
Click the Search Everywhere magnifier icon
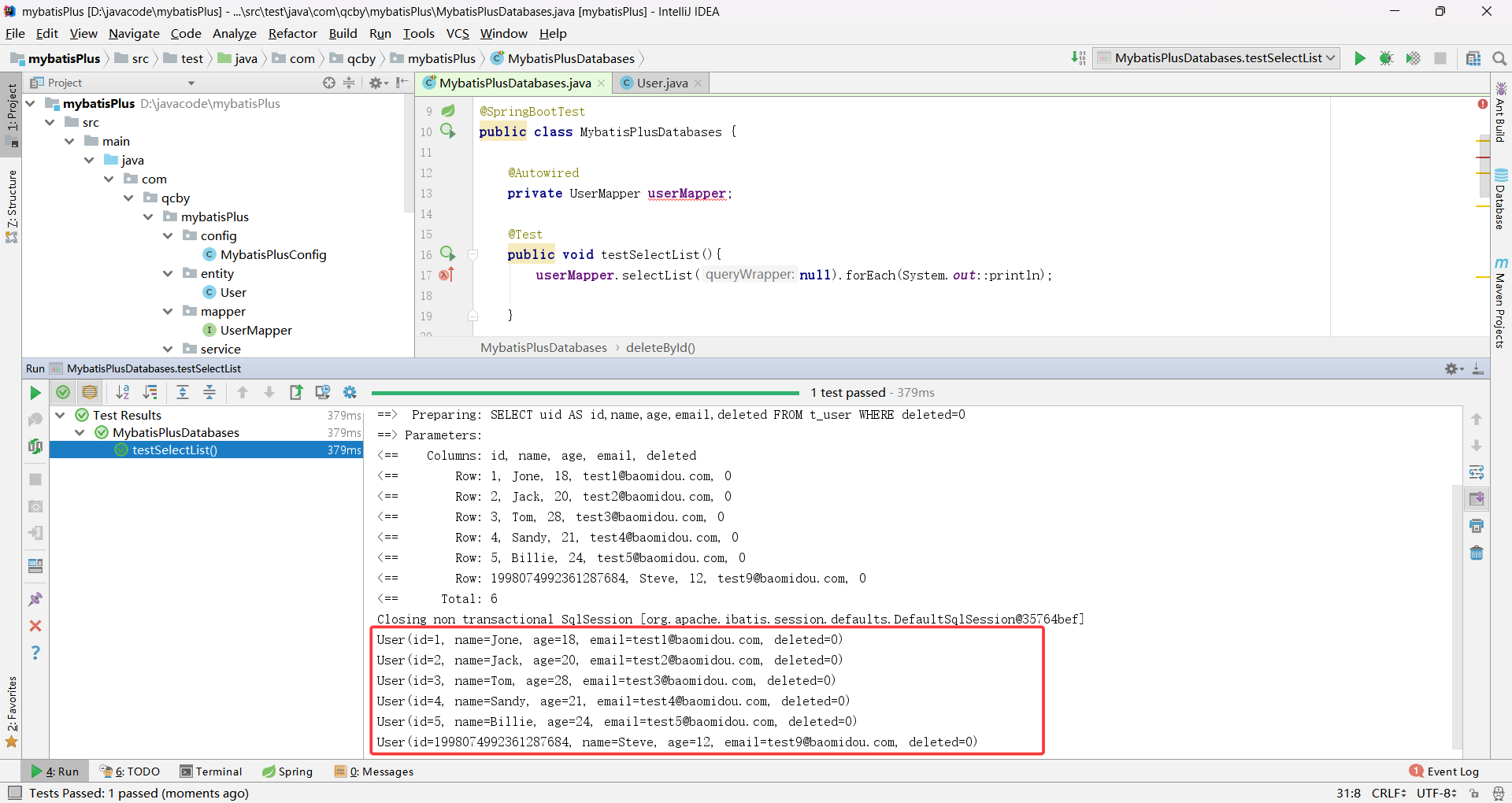pyautogui.click(x=1499, y=58)
